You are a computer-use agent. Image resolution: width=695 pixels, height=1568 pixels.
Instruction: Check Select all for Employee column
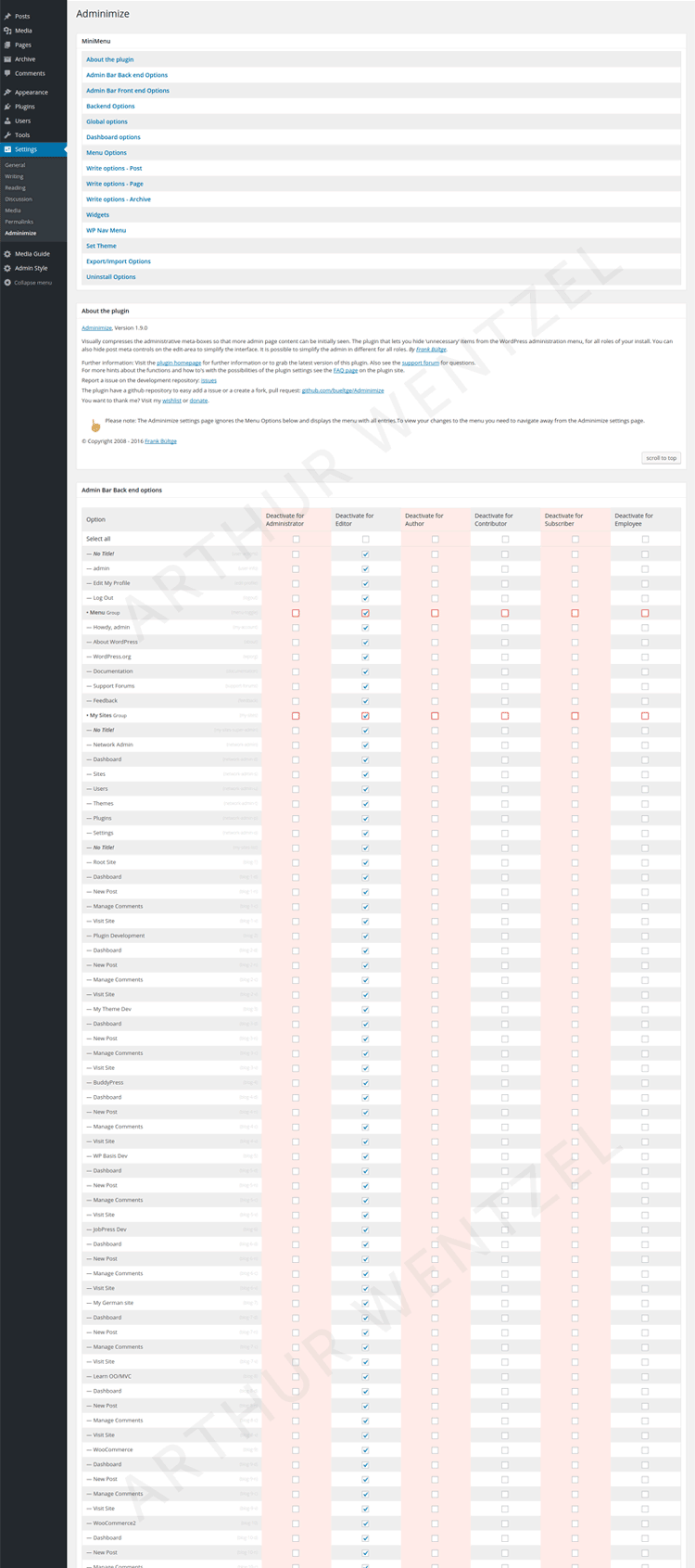click(x=645, y=539)
